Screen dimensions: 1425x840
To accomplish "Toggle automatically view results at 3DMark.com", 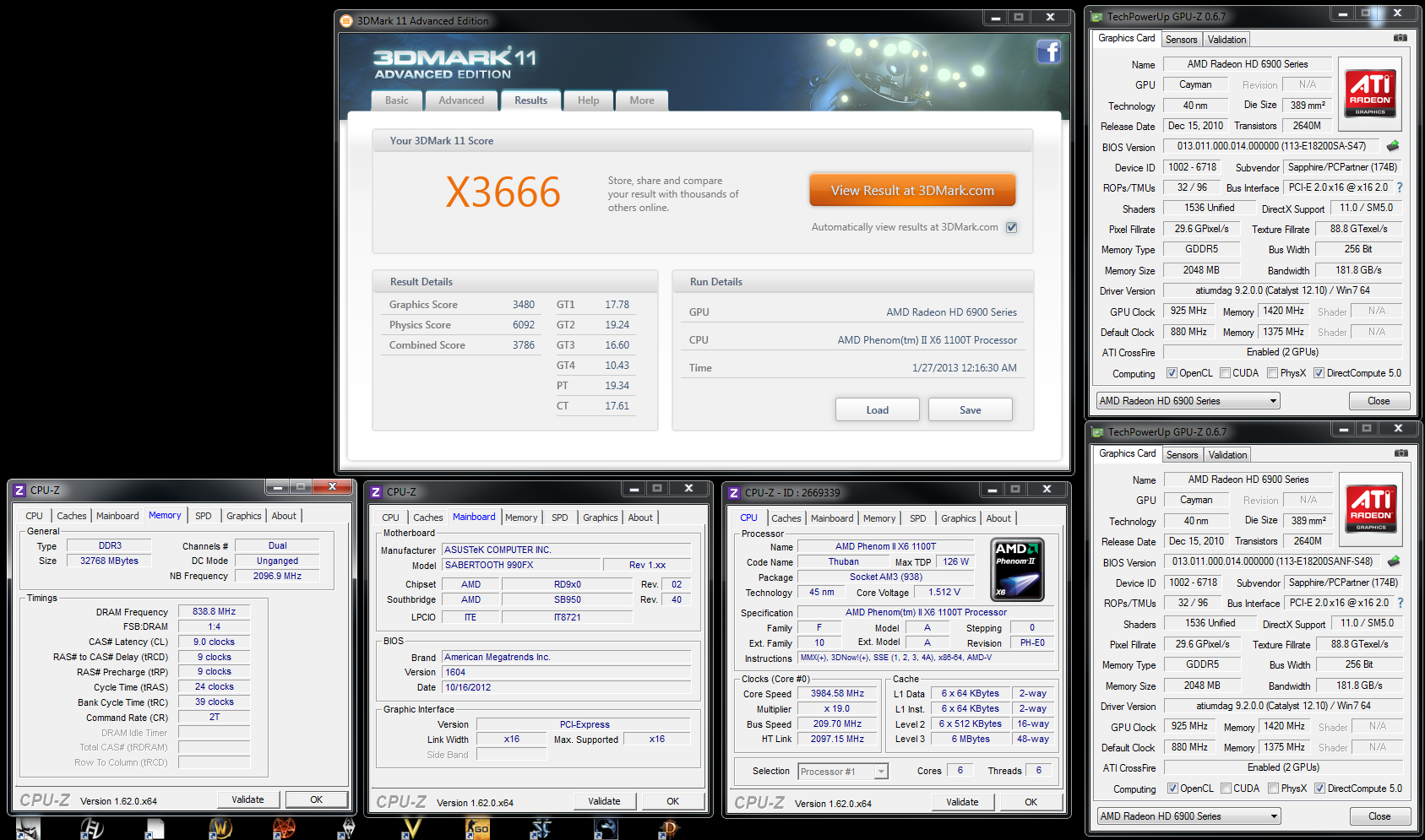I will 1011,227.
